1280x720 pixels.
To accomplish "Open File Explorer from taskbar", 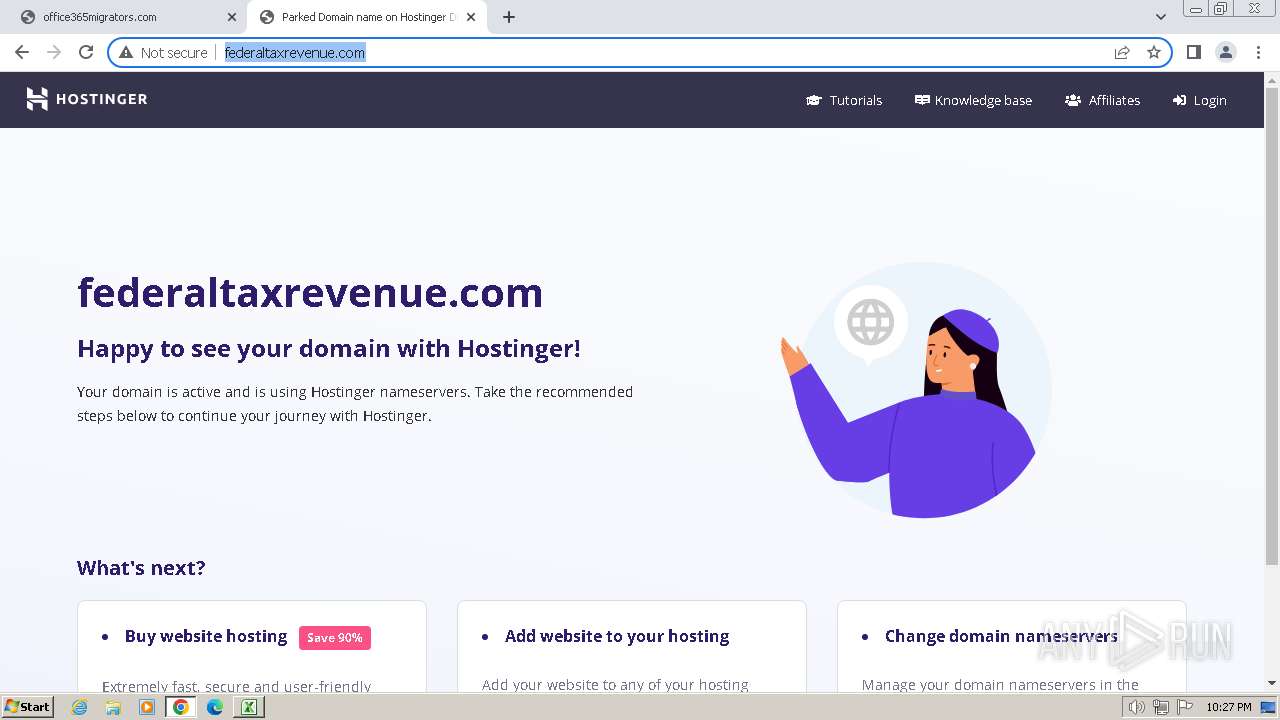I will coord(113,707).
